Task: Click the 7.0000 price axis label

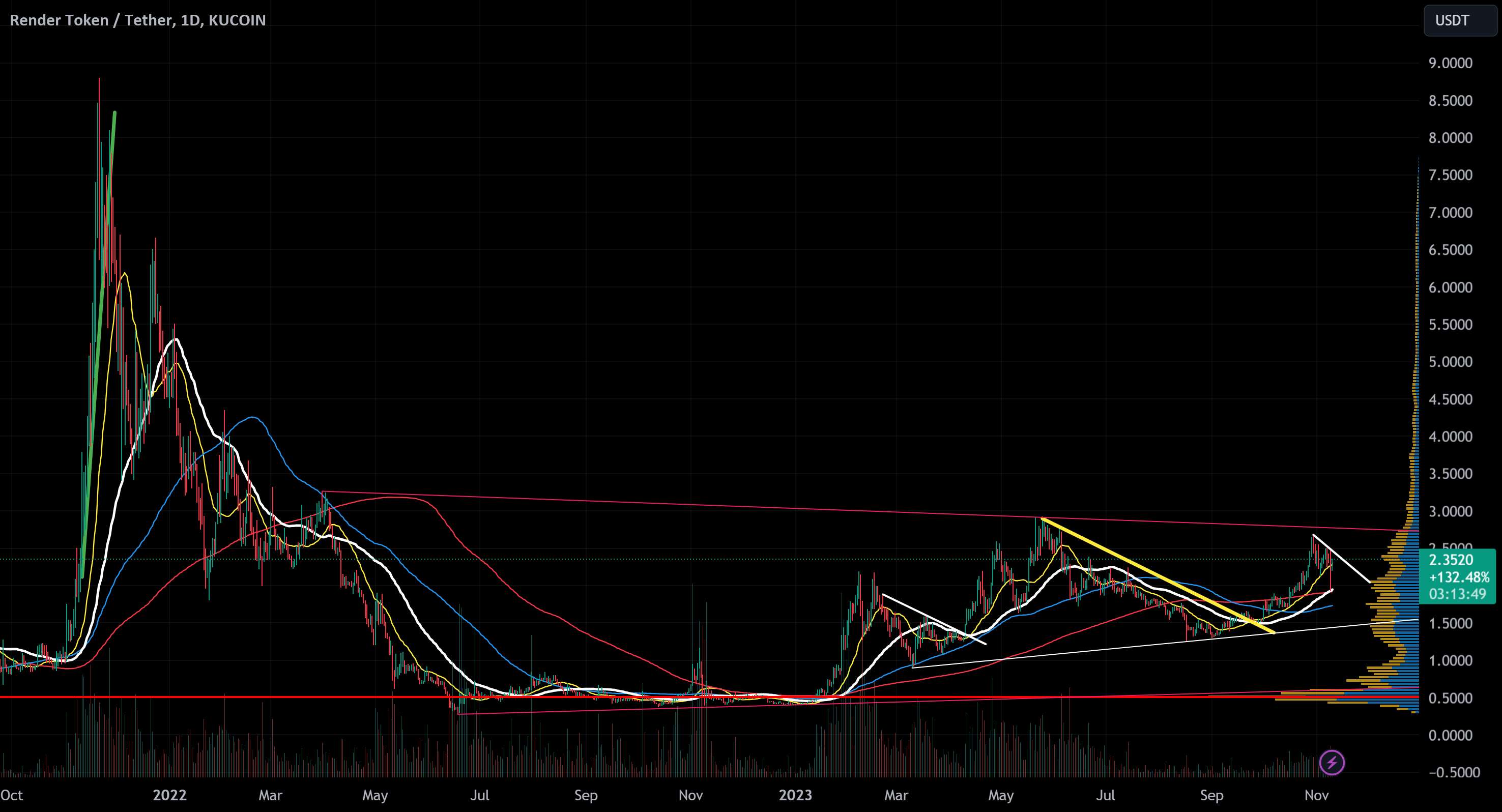Action: 1450,212
